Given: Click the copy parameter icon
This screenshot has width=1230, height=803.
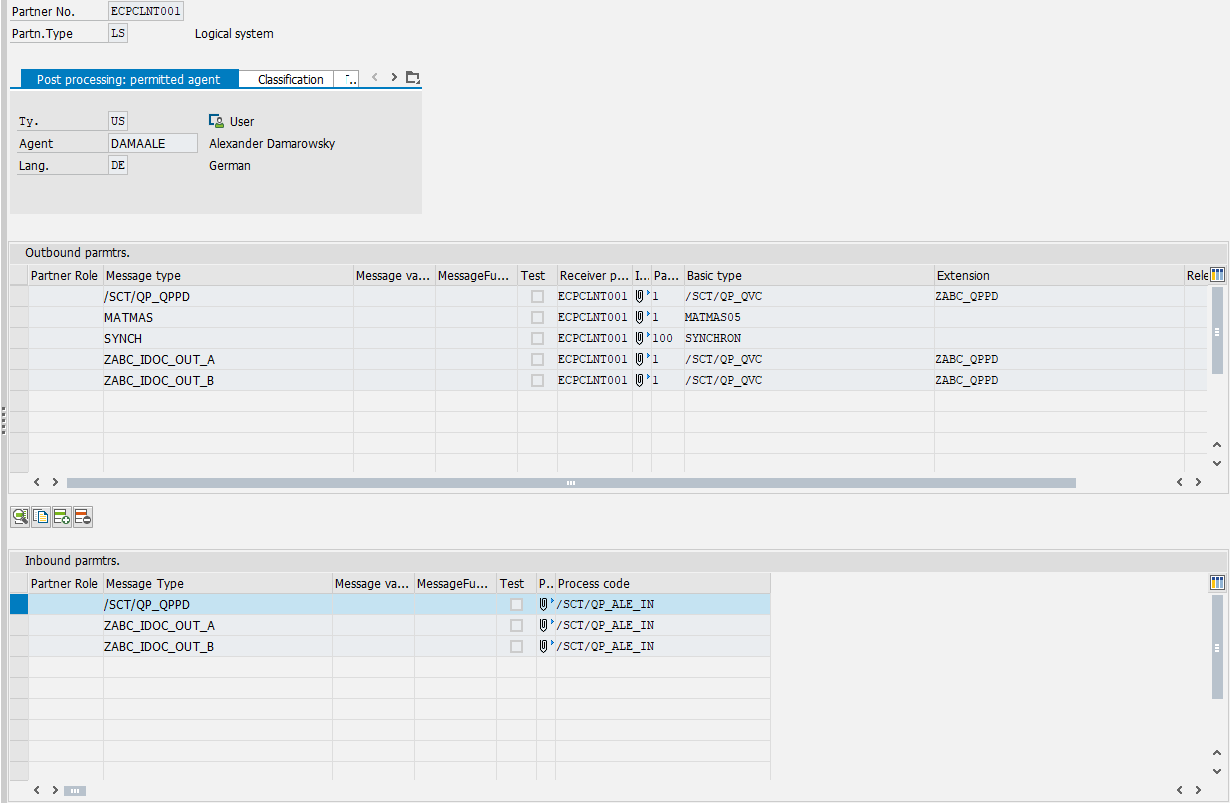Looking at the screenshot, I should click(41, 517).
